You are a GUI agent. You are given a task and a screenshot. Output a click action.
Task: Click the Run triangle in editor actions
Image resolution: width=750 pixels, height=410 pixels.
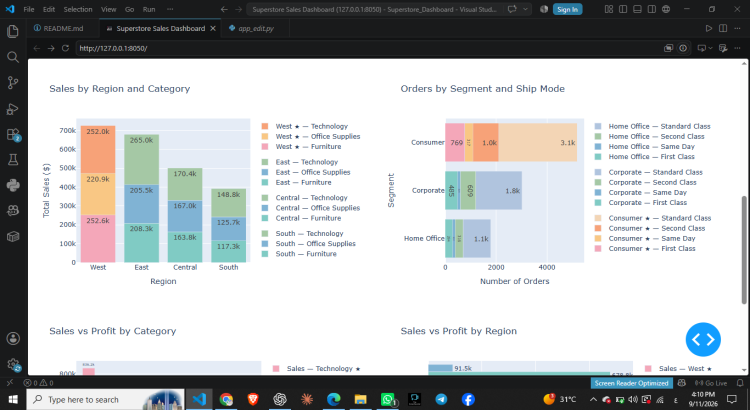[x=709, y=28]
